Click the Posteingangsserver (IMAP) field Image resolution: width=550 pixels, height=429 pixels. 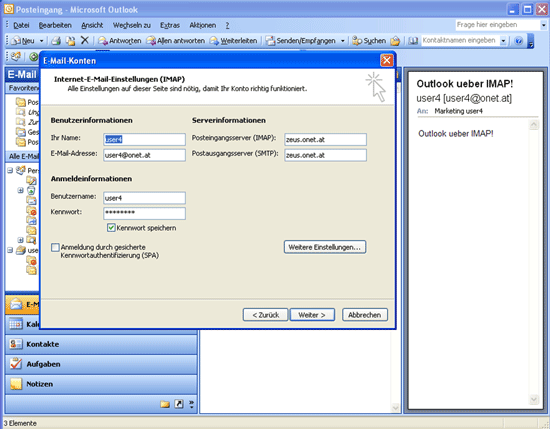325,139
